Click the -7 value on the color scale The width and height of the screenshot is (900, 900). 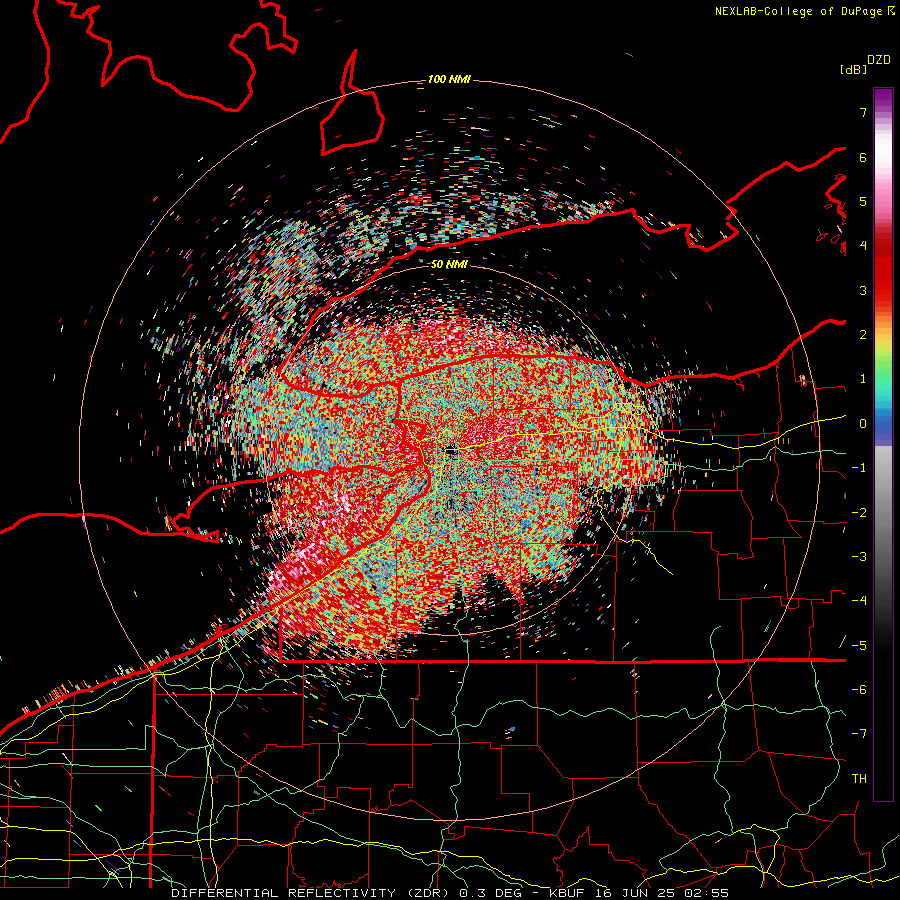(859, 734)
